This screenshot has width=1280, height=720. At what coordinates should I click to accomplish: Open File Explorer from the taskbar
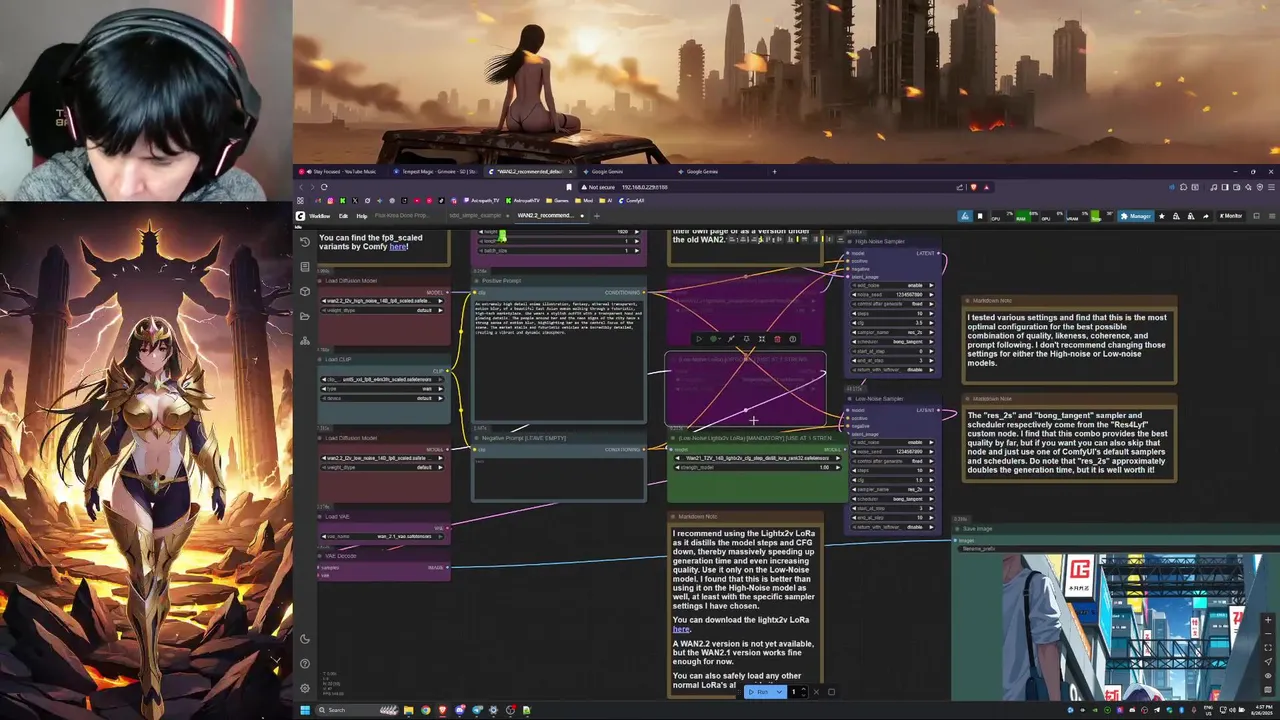point(408,710)
